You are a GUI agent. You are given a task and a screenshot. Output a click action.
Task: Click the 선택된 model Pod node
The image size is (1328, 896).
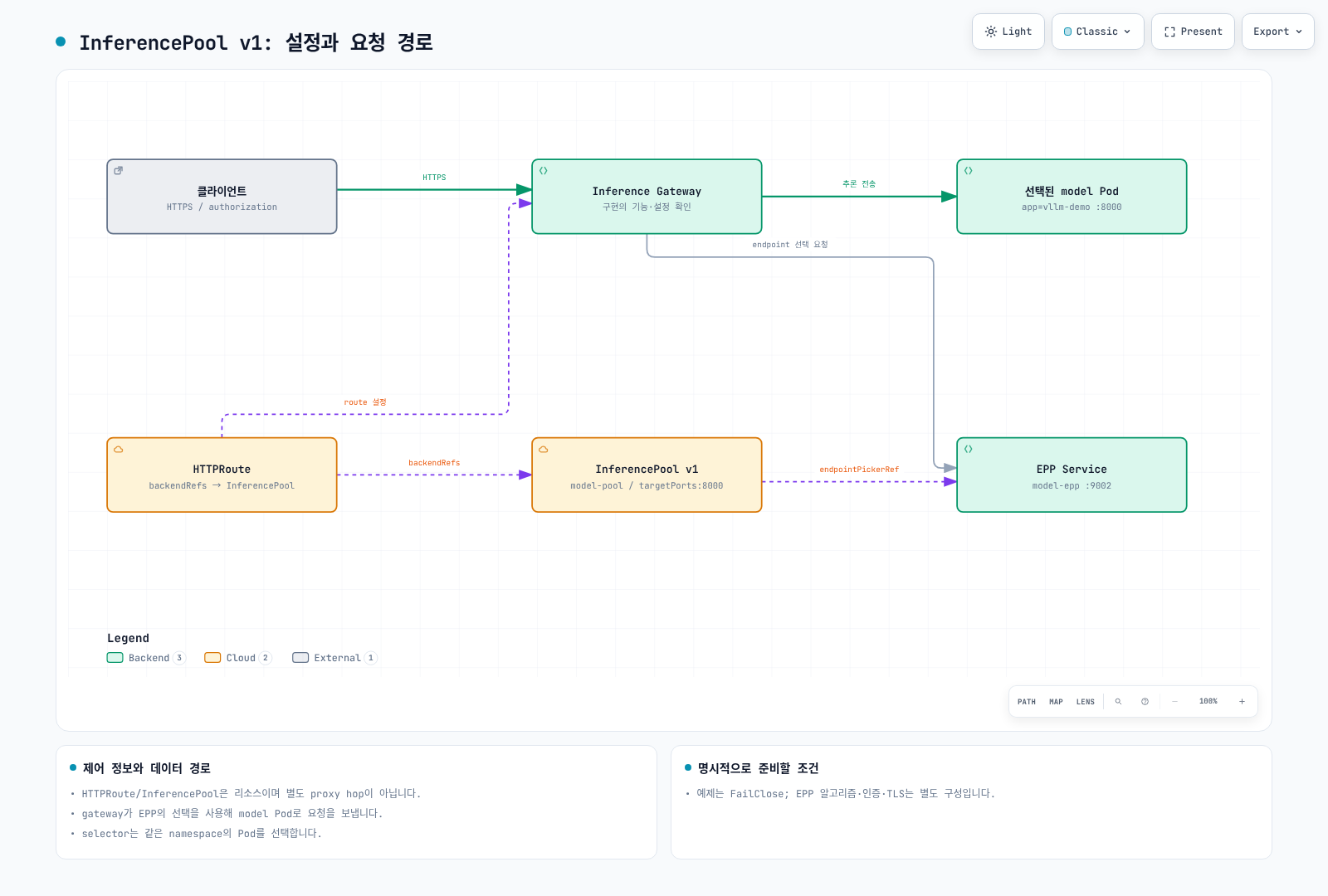tap(1072, 197)
